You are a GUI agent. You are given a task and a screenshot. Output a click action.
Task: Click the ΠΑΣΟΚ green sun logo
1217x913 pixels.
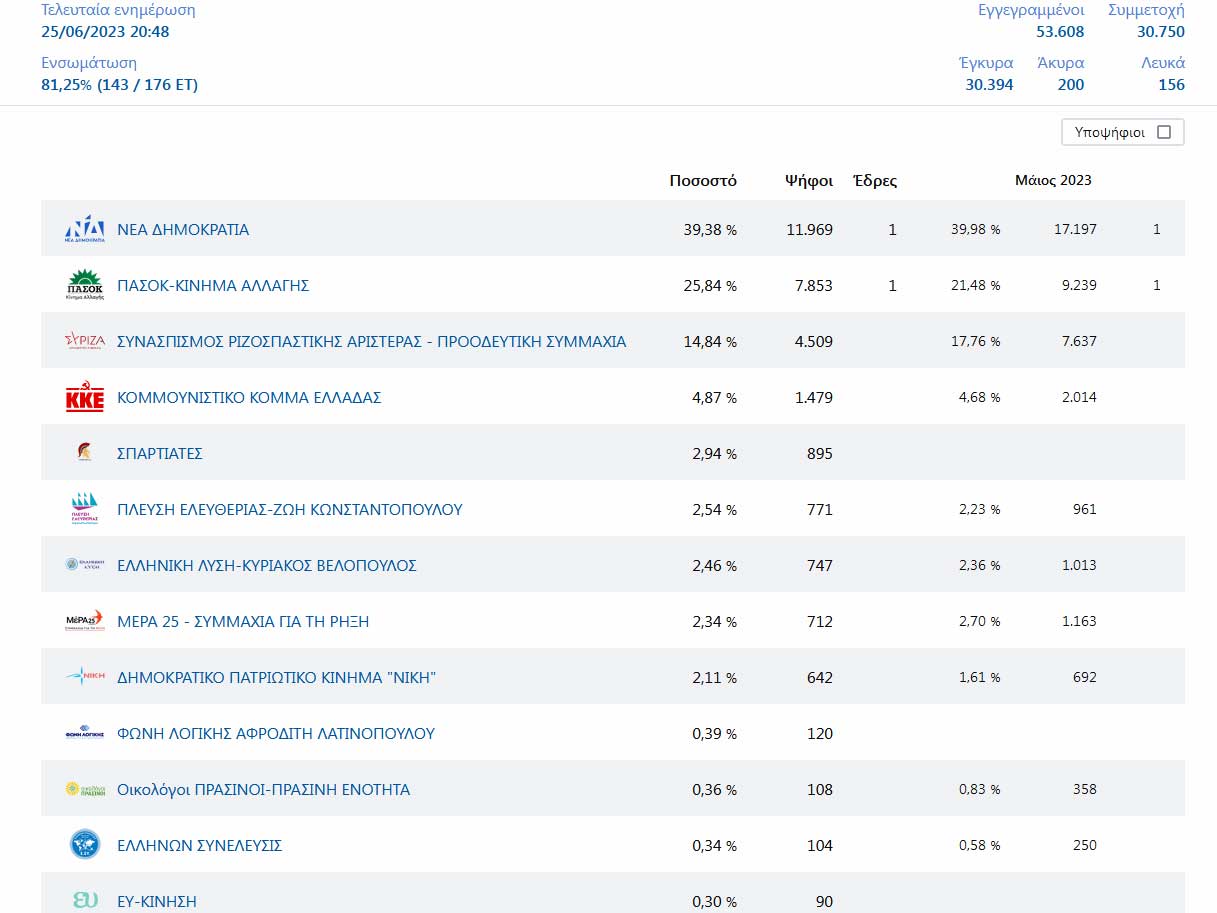point(85,285)
